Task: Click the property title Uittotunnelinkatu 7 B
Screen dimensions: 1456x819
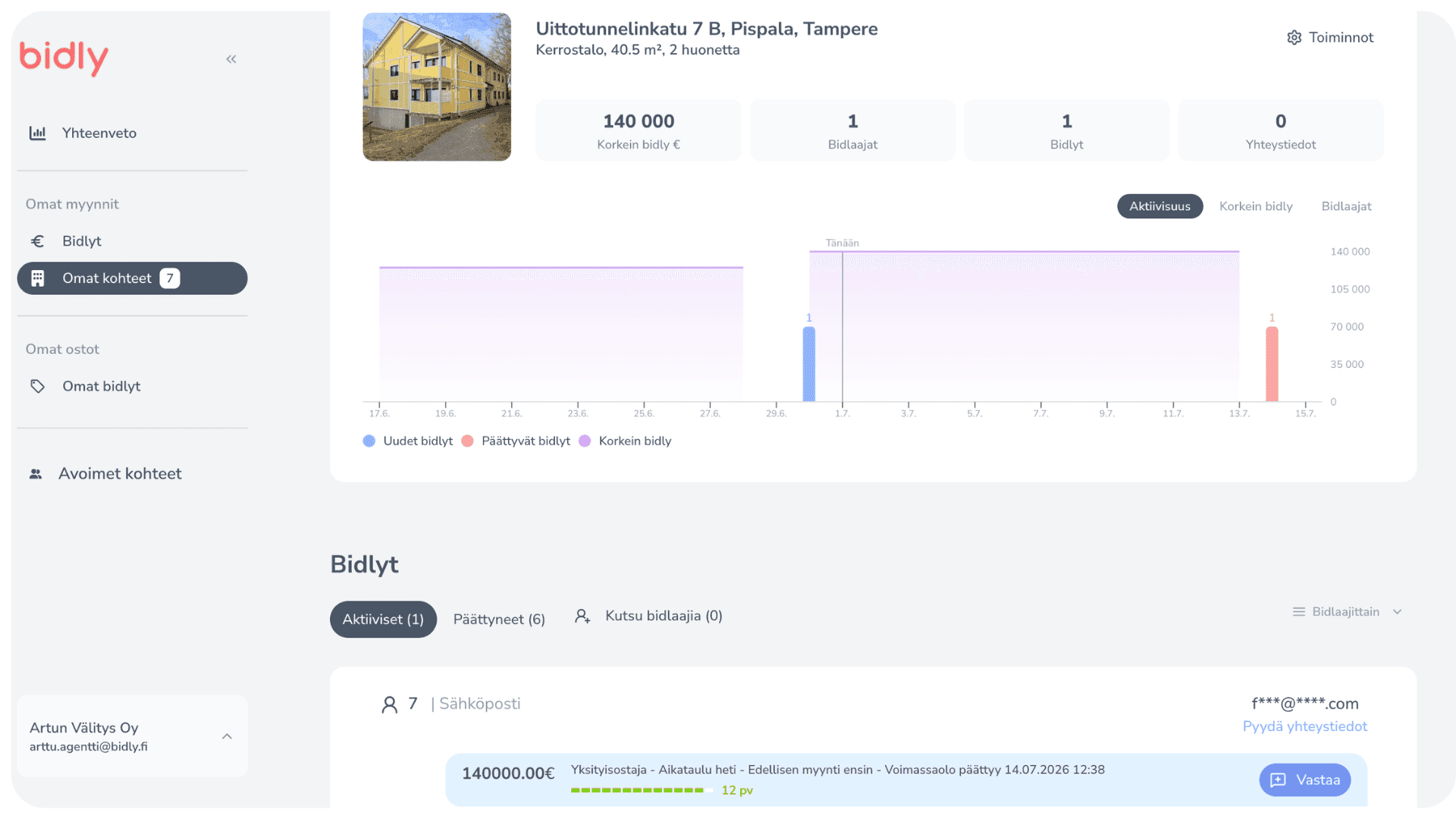Action: [707, 29]
